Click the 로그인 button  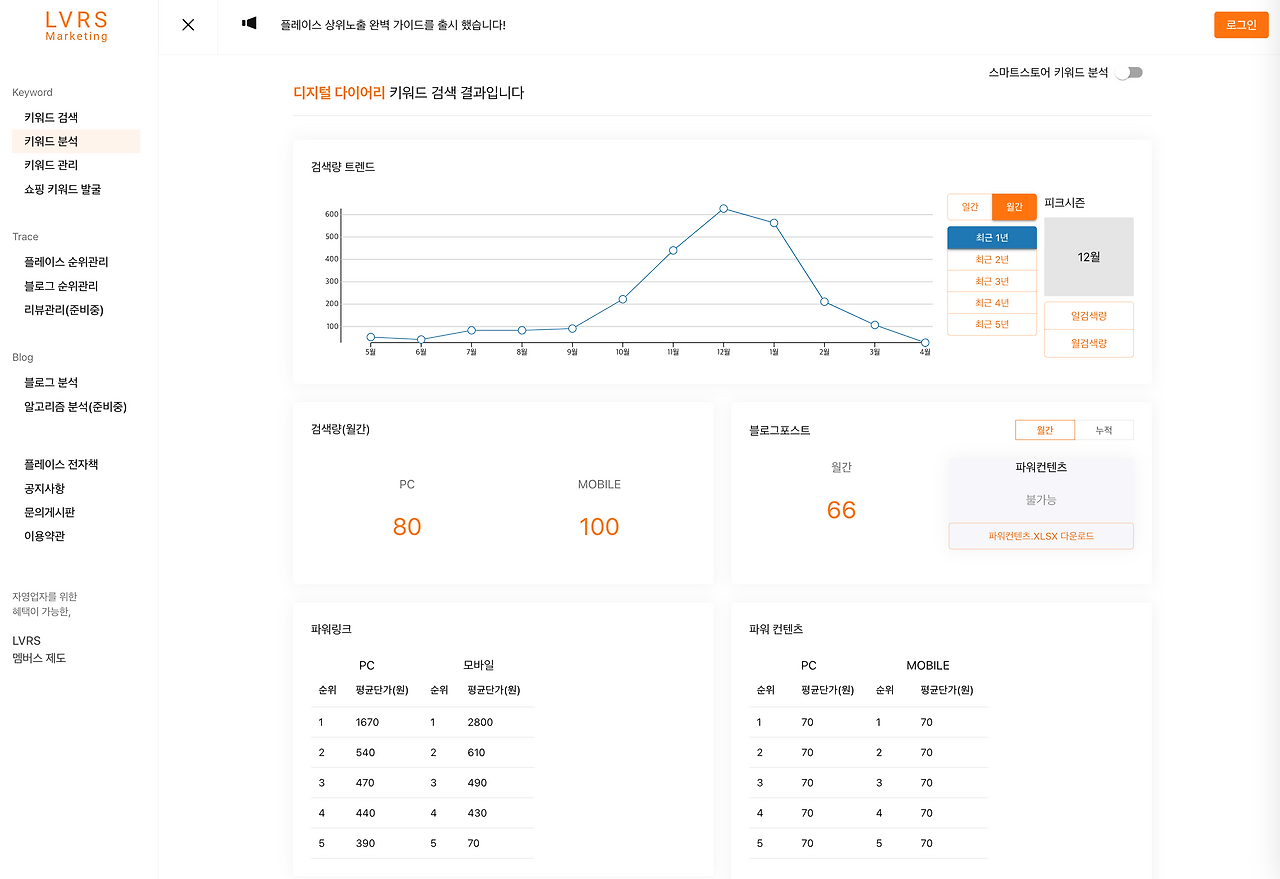1241,25
